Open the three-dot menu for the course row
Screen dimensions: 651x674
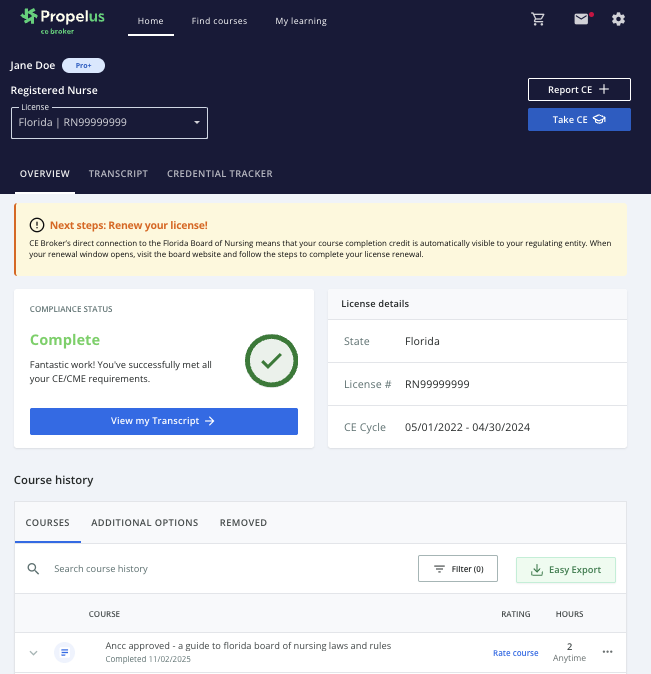point(607,652)
